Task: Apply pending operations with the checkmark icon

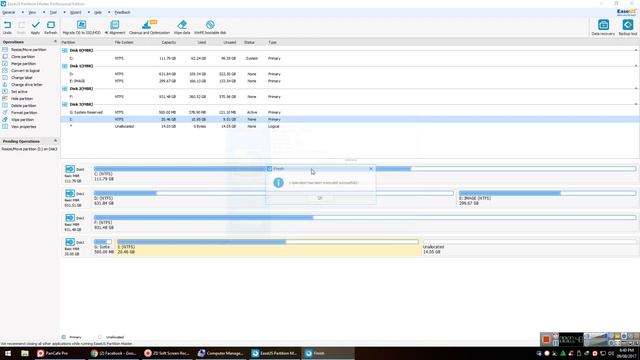Action: 36,27
